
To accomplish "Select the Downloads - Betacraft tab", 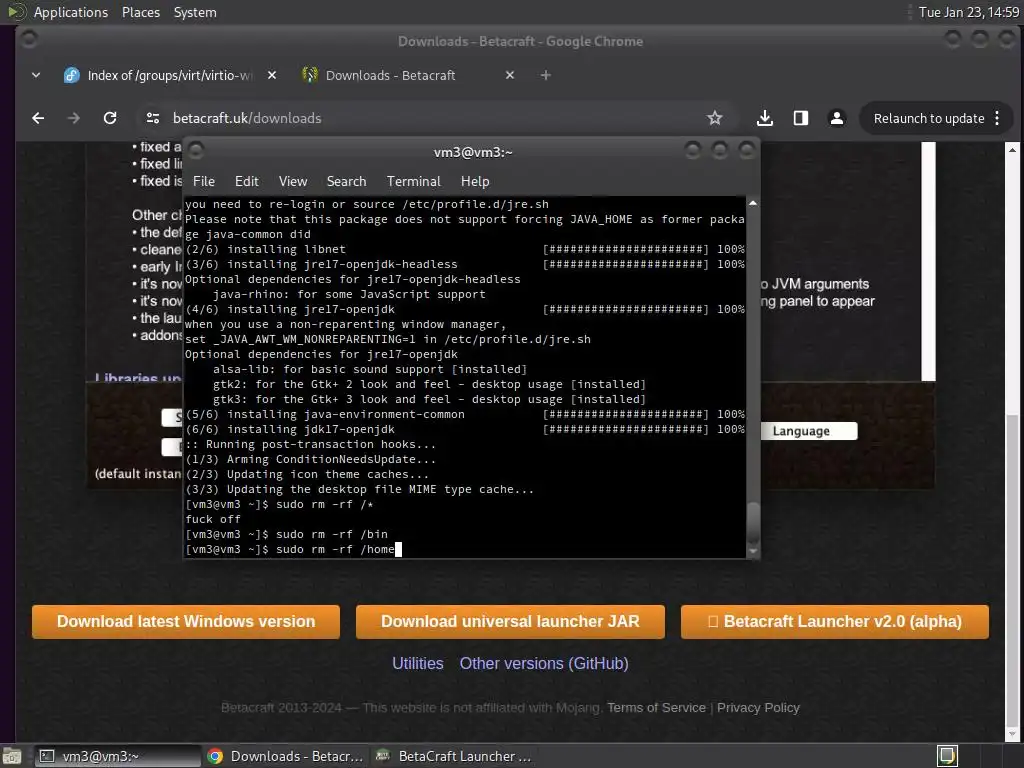I will [x=408, y=75].
